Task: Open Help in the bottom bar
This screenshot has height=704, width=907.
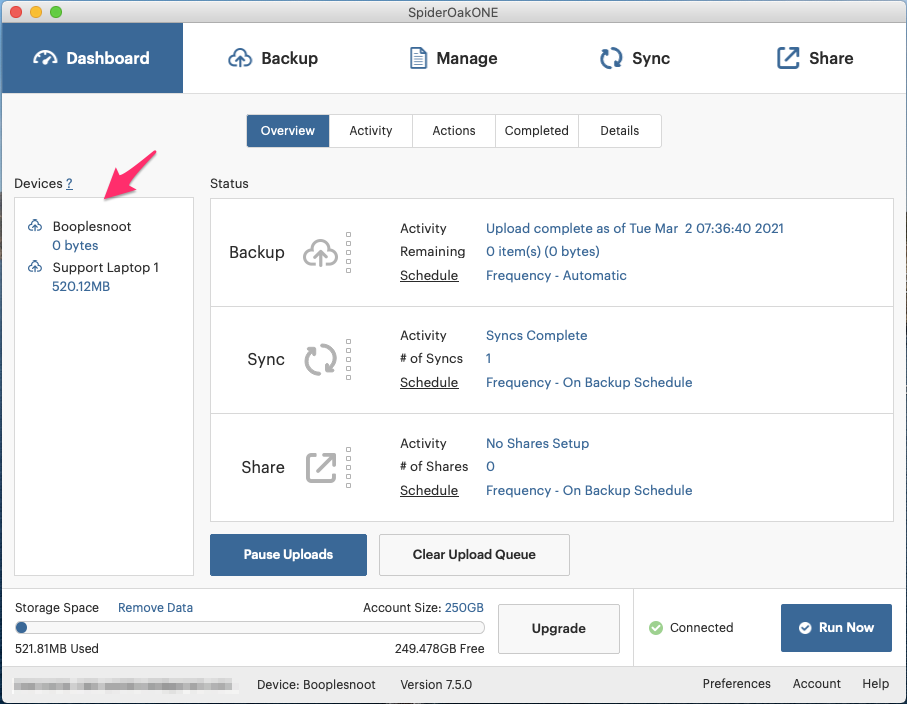Action: [876, 684]
